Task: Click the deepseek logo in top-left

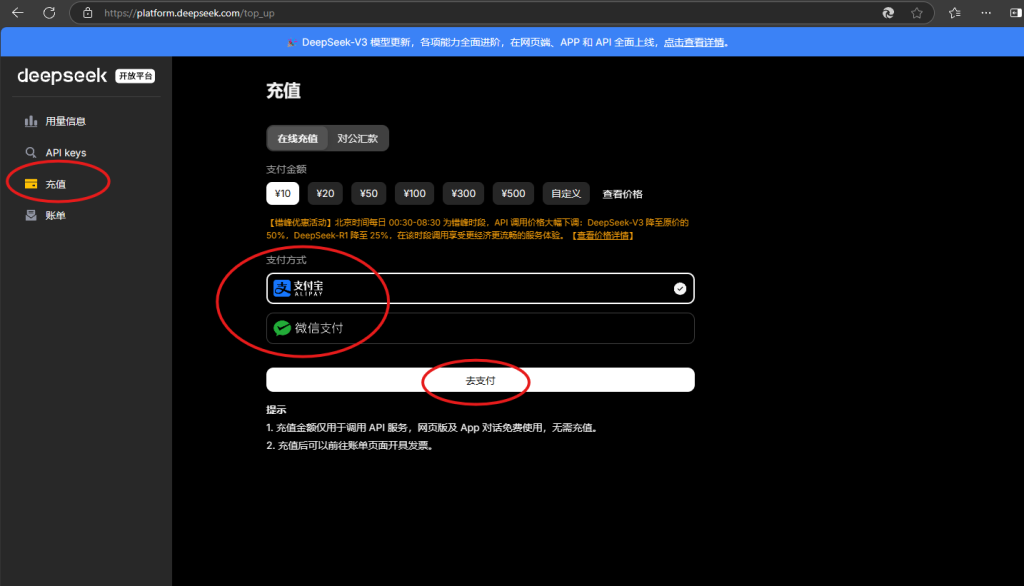Action: click(x=60, y=75)
